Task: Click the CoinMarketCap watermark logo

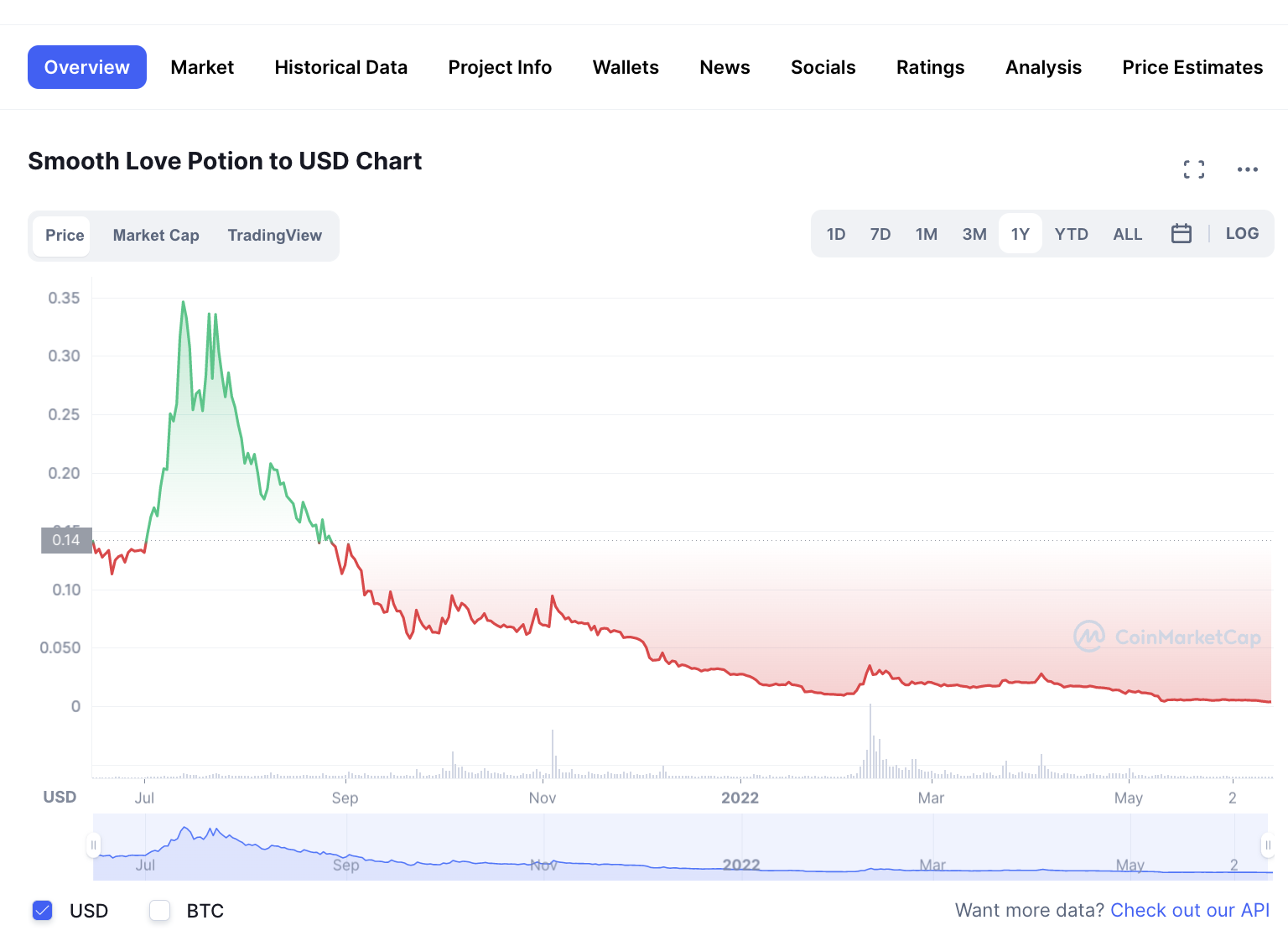Action: pos(1167,637)
